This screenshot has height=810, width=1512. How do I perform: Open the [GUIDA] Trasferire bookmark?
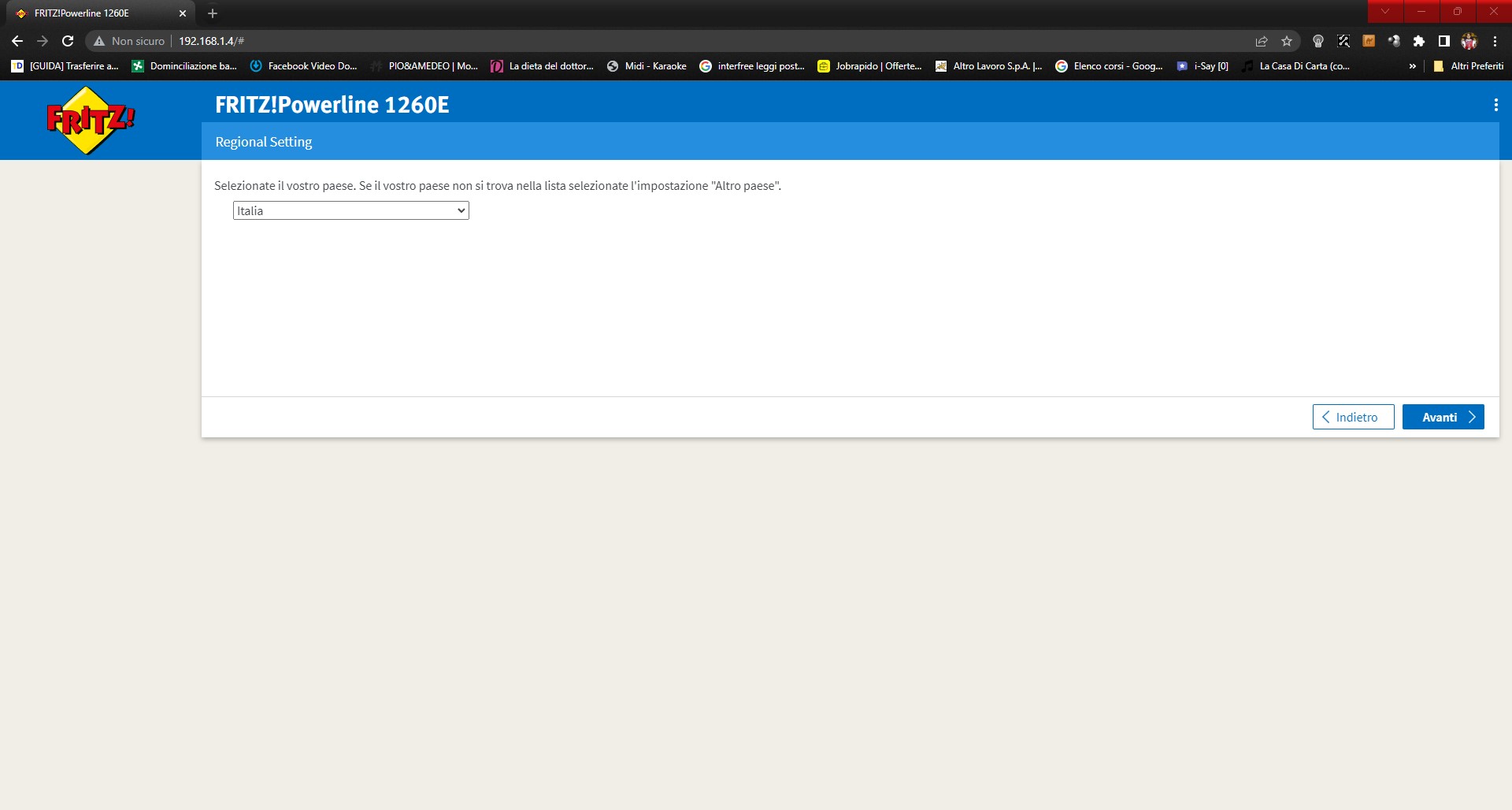[65, 66]
